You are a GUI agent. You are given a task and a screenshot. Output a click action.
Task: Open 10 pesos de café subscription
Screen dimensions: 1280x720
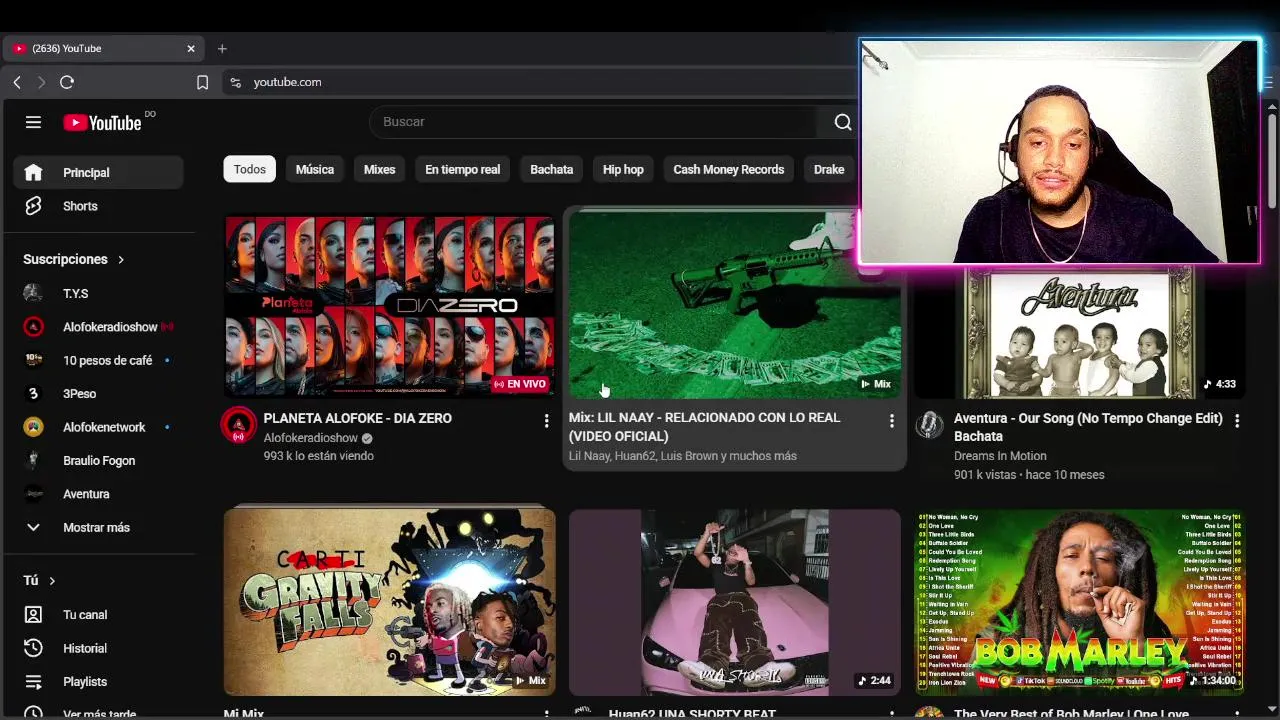click(x=98, y=360)
